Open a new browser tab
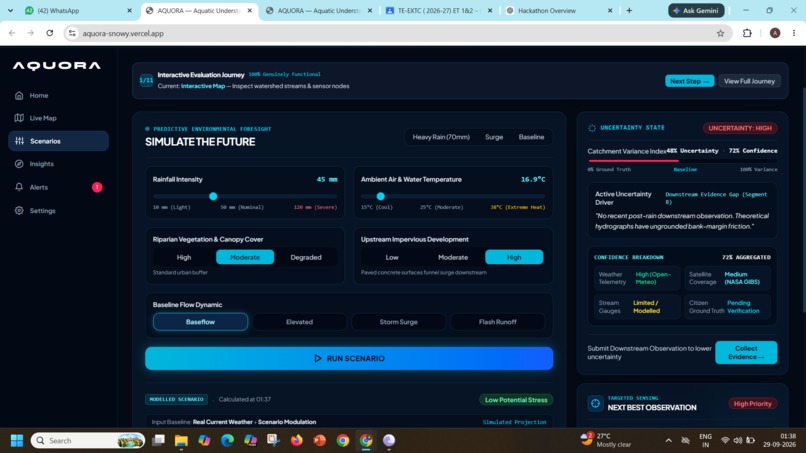Image resolution: width=806 pixels, height=453 pixels. [x=629, y=10]
